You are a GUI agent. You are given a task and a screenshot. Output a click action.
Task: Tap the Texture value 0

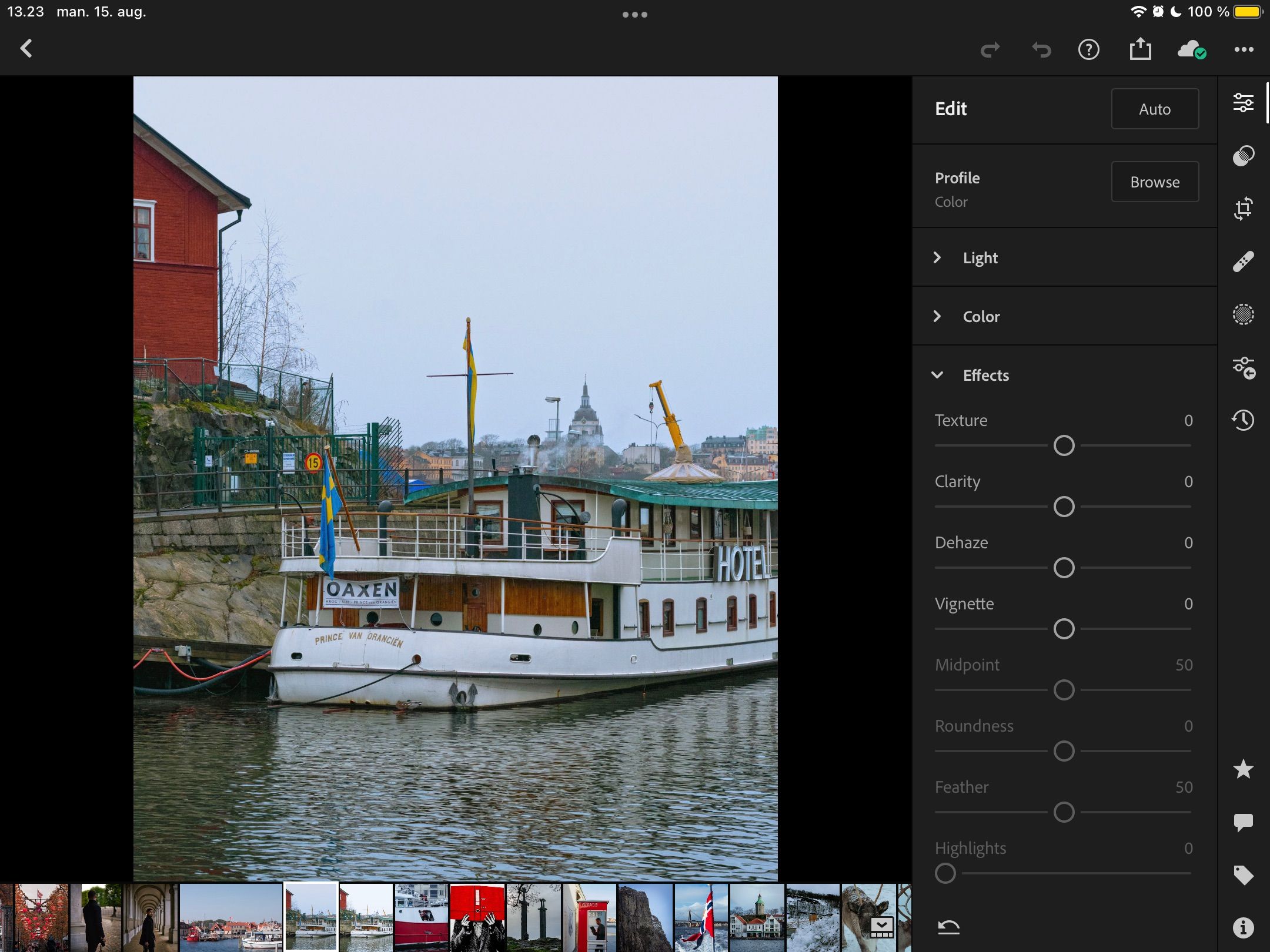[x=1188, y=420]
